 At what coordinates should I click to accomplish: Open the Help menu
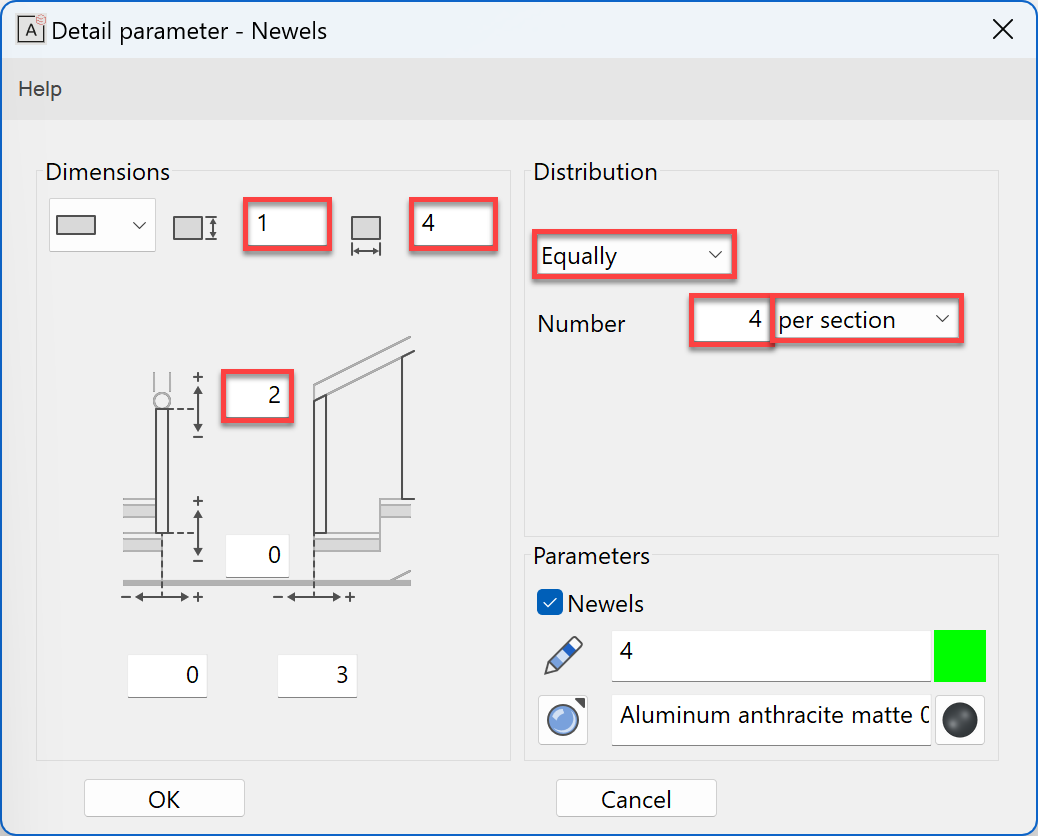(x=39, y=88)
